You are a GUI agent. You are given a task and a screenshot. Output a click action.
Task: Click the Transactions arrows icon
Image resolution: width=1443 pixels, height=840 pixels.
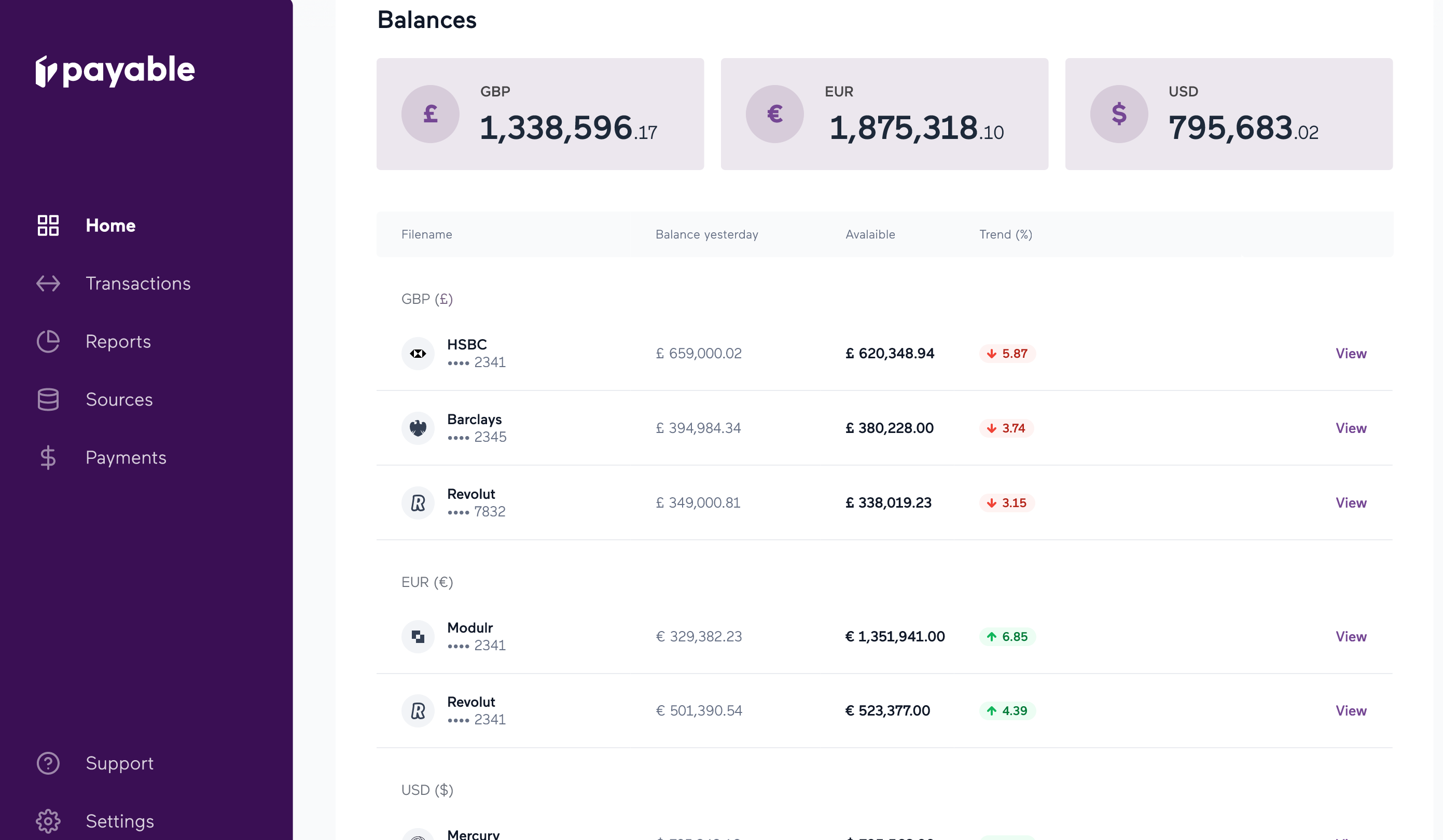tap(48, 284)
